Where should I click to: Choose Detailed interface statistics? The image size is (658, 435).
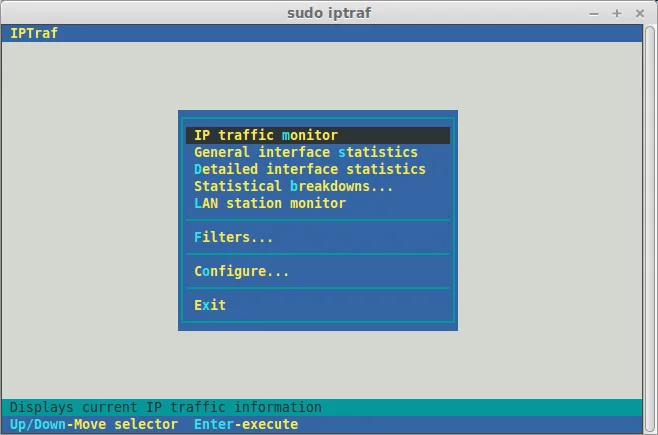[x=309, y=169]
